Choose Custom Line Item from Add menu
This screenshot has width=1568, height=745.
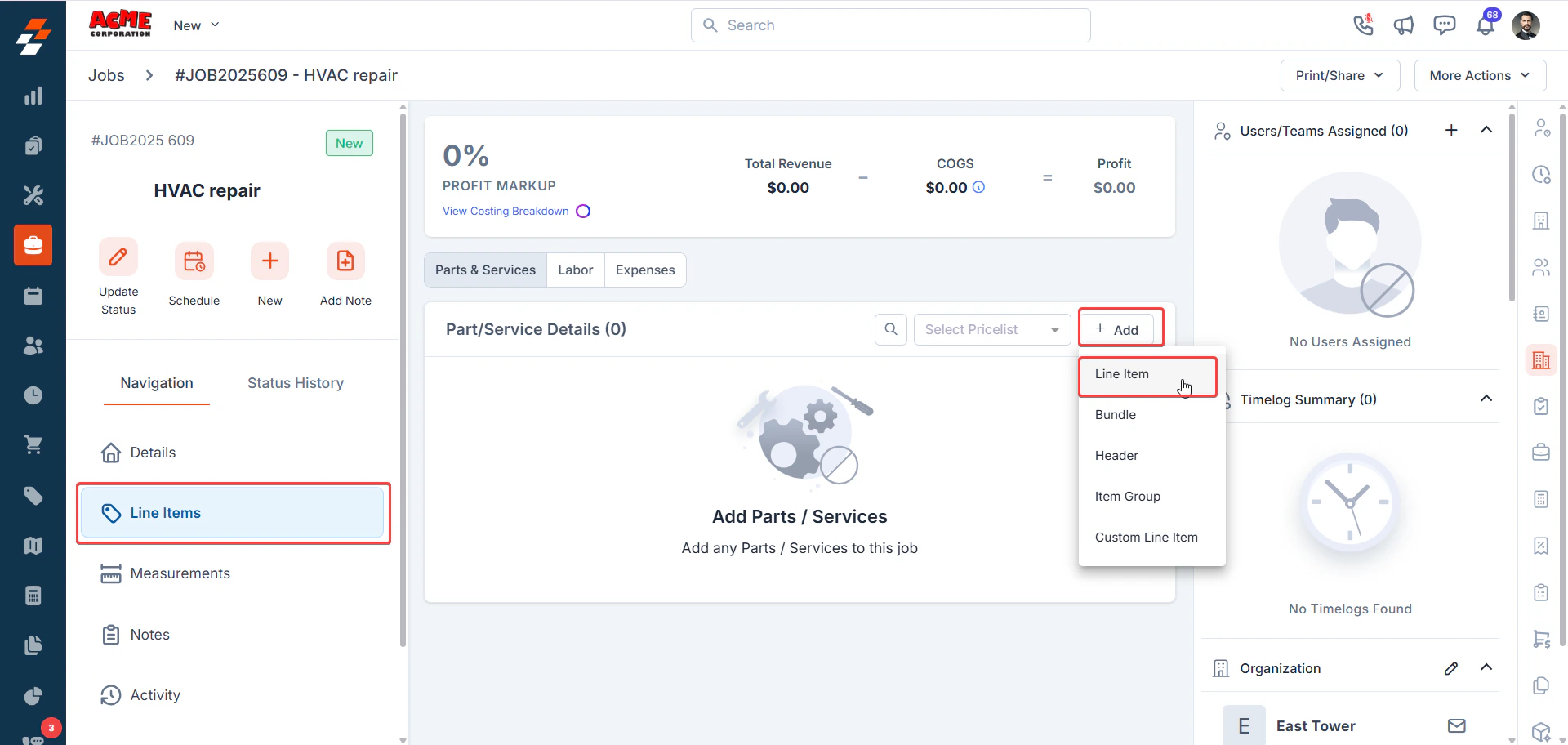pyautogui.click(x=1151, y=538)
